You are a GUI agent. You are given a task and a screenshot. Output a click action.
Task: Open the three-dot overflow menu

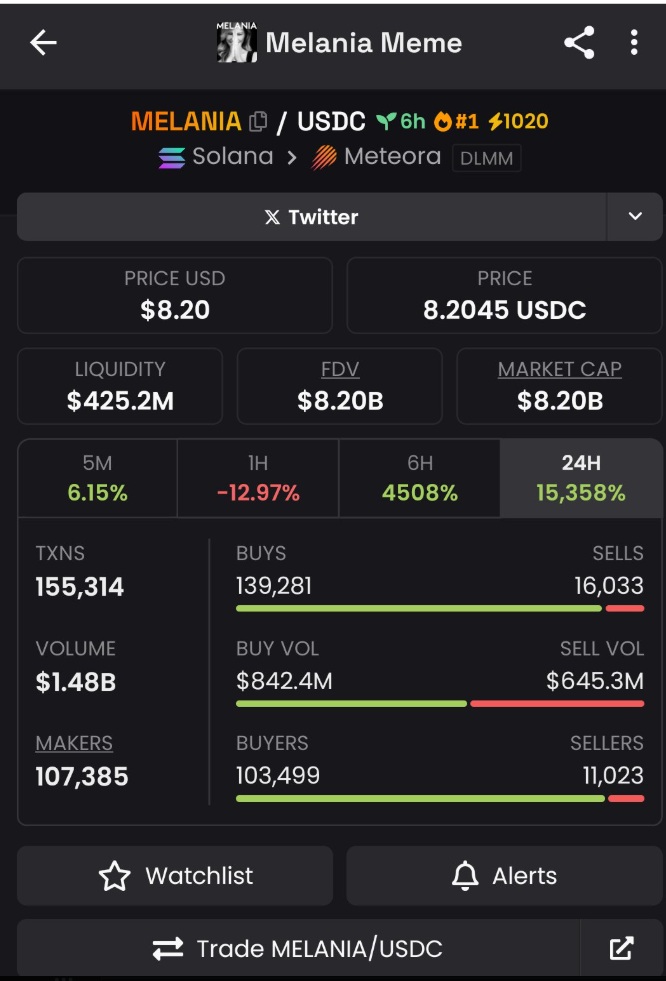tap(634, 42)
